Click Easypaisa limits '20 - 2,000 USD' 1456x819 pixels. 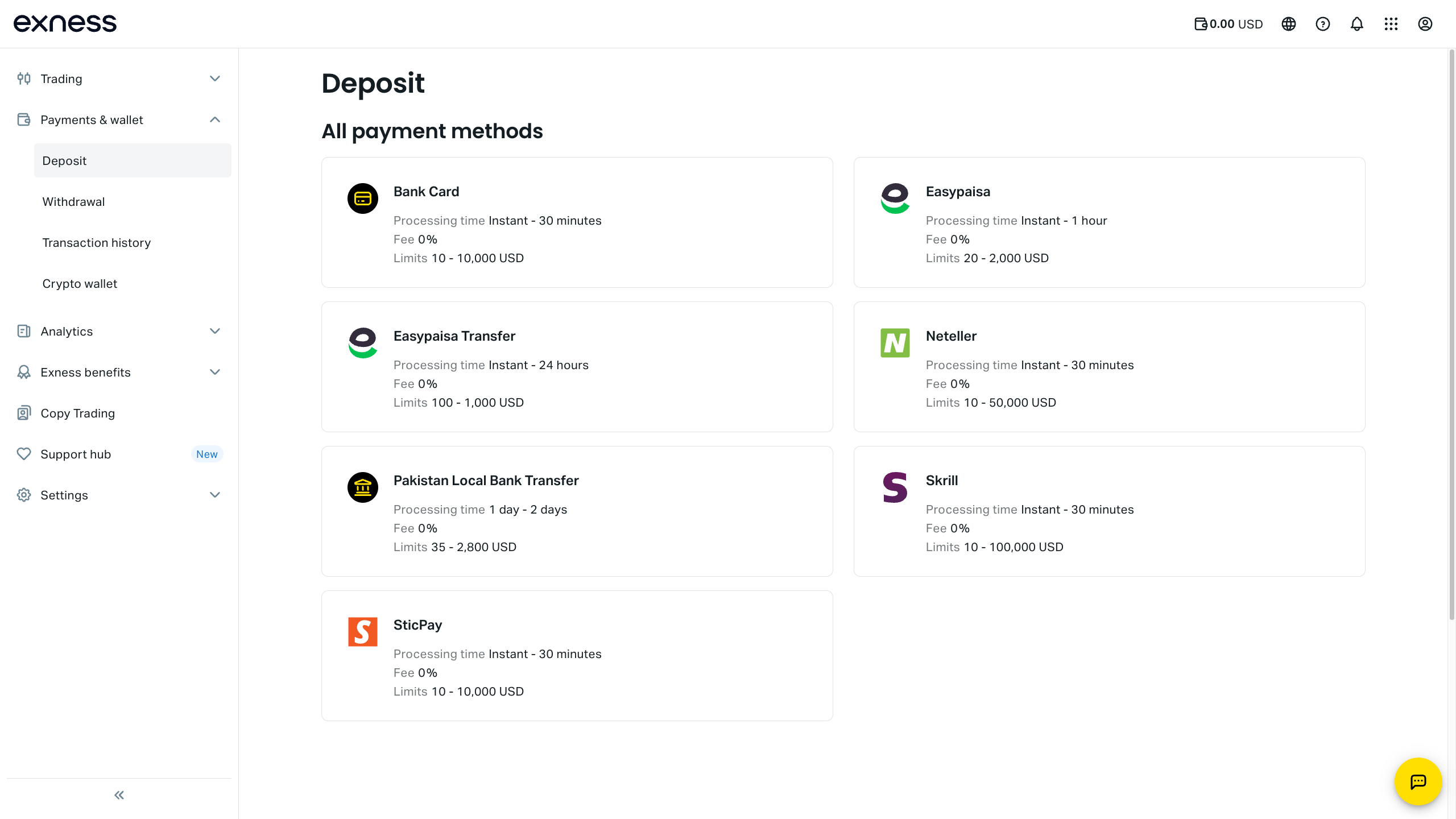(1006, 258)
